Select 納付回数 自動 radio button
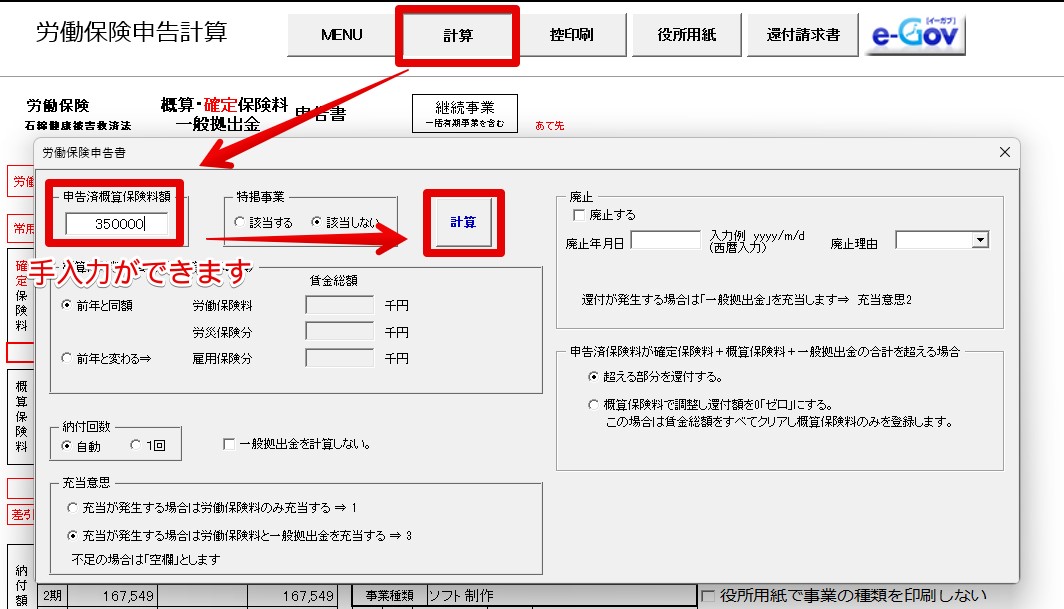Screen dimensions: 1064x609 click(x=66, y=445)
